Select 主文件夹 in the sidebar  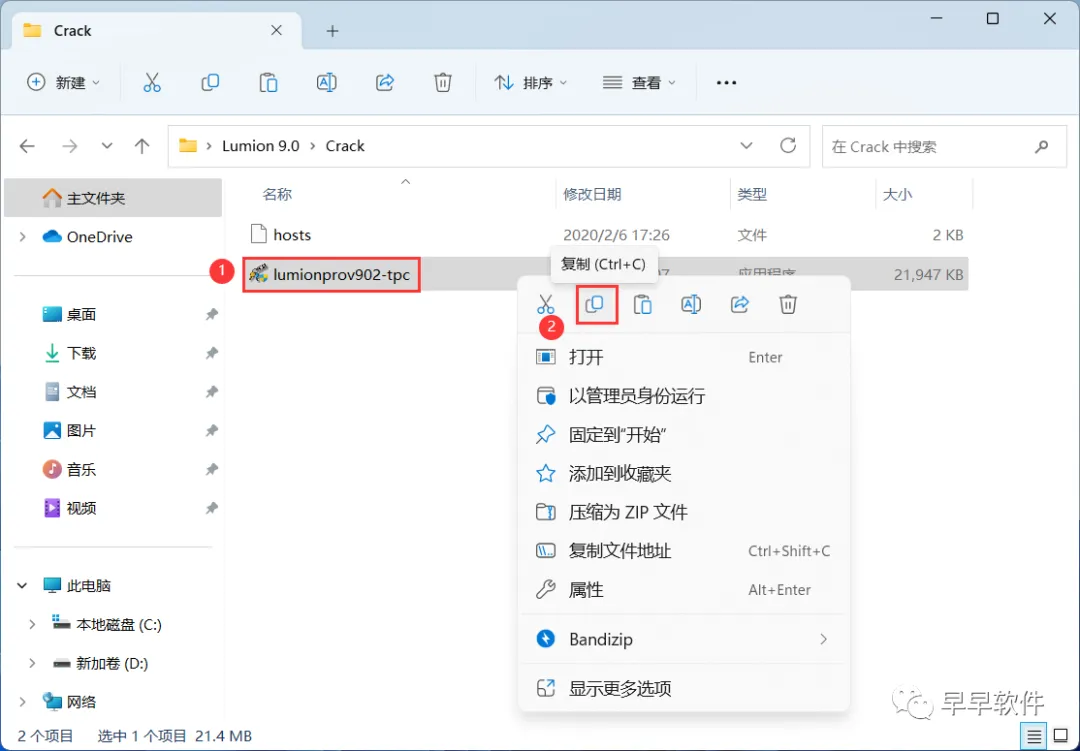[x=113, y=198]
